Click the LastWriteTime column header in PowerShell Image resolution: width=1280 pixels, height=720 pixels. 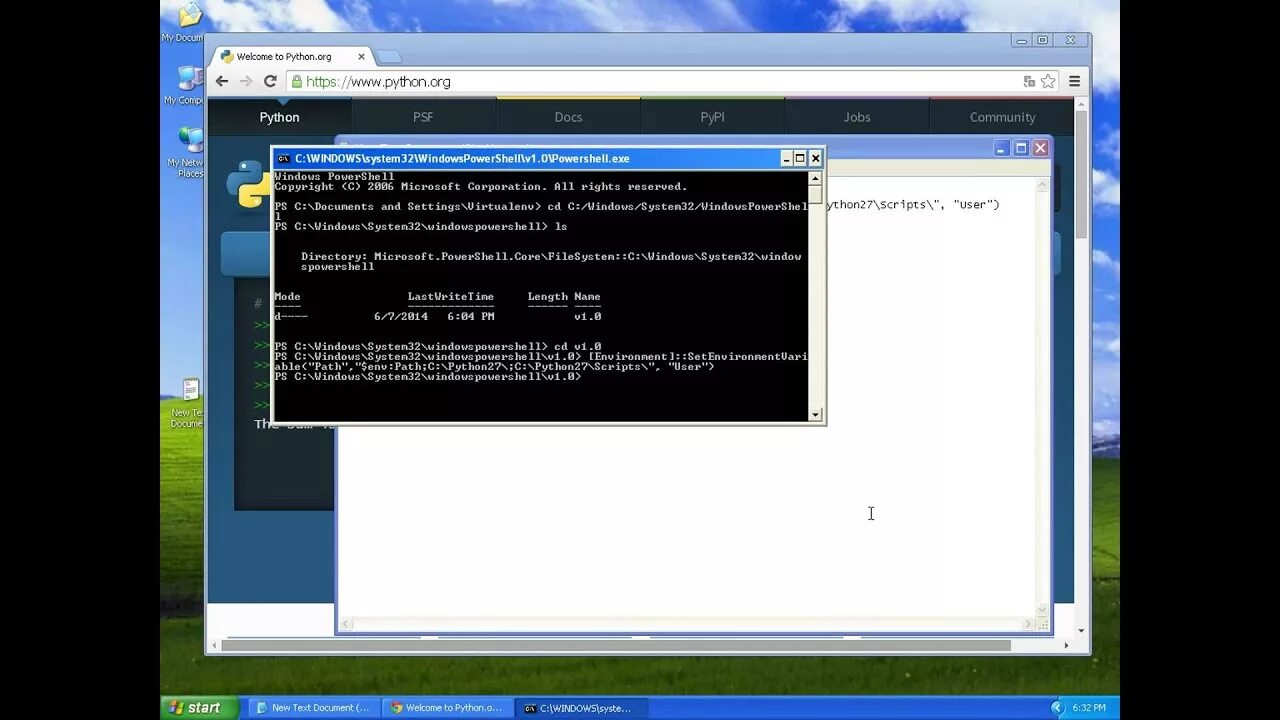pos(451,296)
